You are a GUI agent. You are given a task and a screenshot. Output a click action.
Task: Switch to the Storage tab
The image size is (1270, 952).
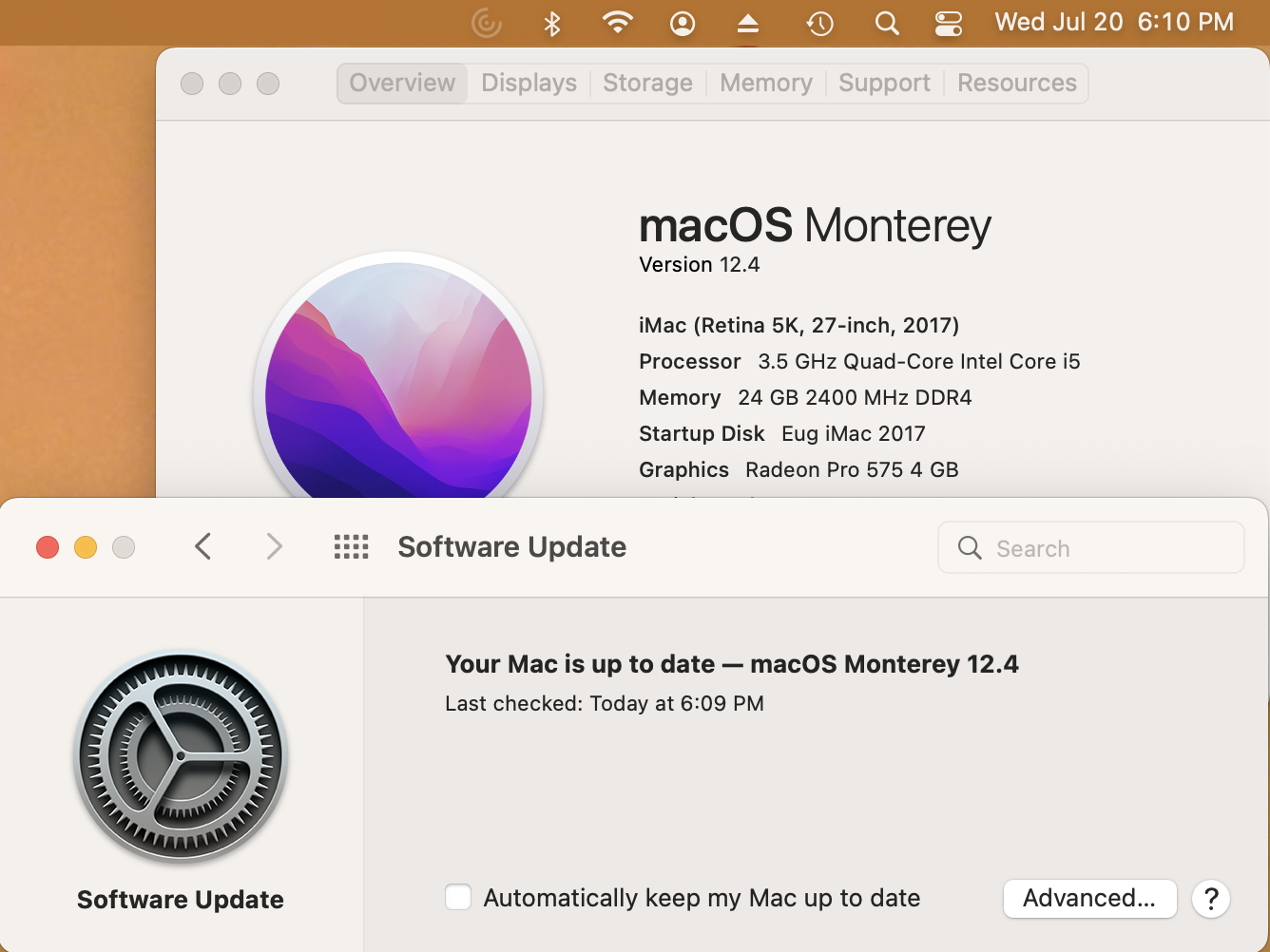[x=647, y=84]
